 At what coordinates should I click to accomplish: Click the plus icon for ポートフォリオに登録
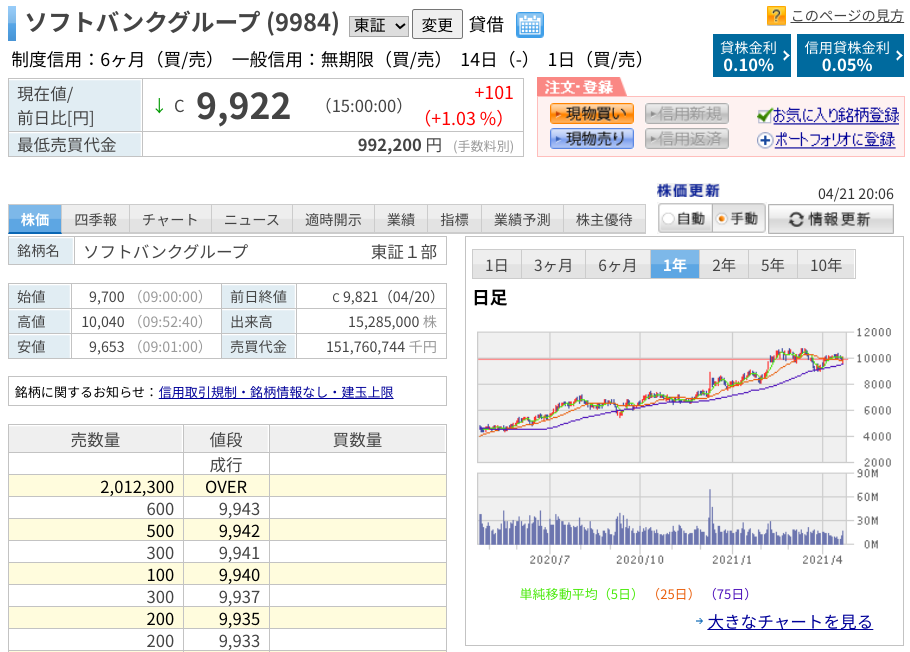pyautogui.click(x=765, y=140)
